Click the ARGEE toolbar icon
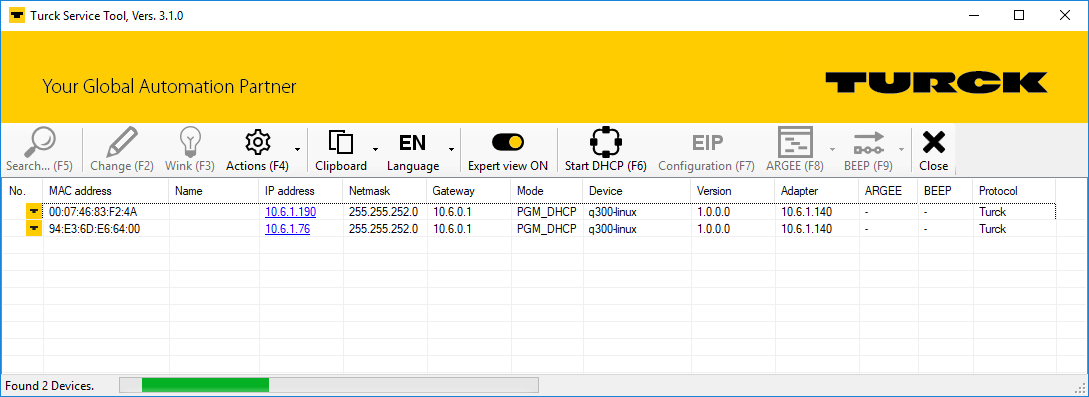1089x397 pixels. pyautogui.click(x=795, y=142)
